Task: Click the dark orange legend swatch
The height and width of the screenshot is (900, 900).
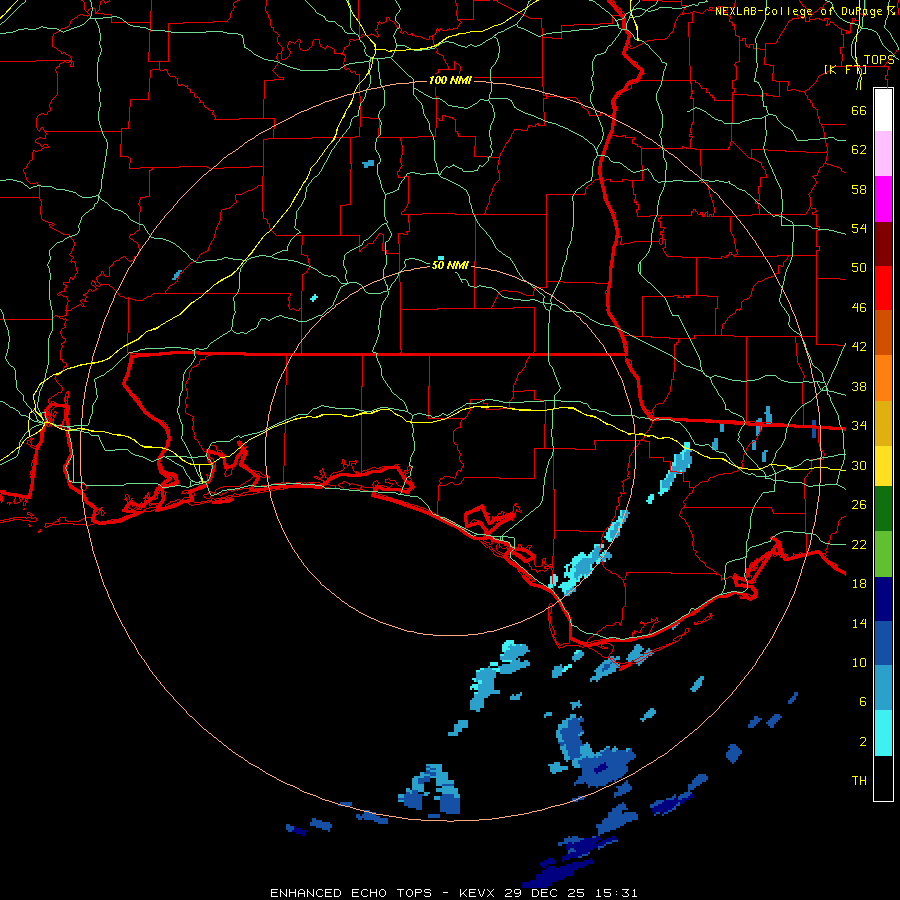Action: tap(883, 333)
